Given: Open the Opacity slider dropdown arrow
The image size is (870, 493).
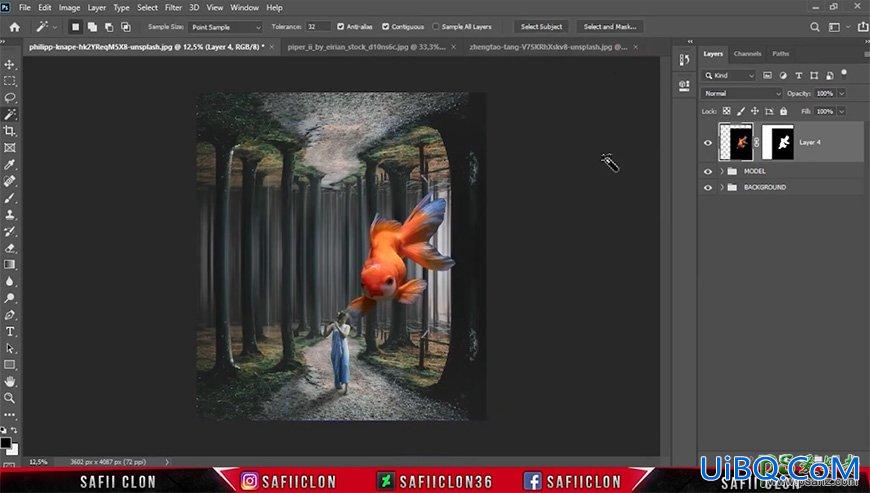Looking at the screenshot, I should [842, 94].
